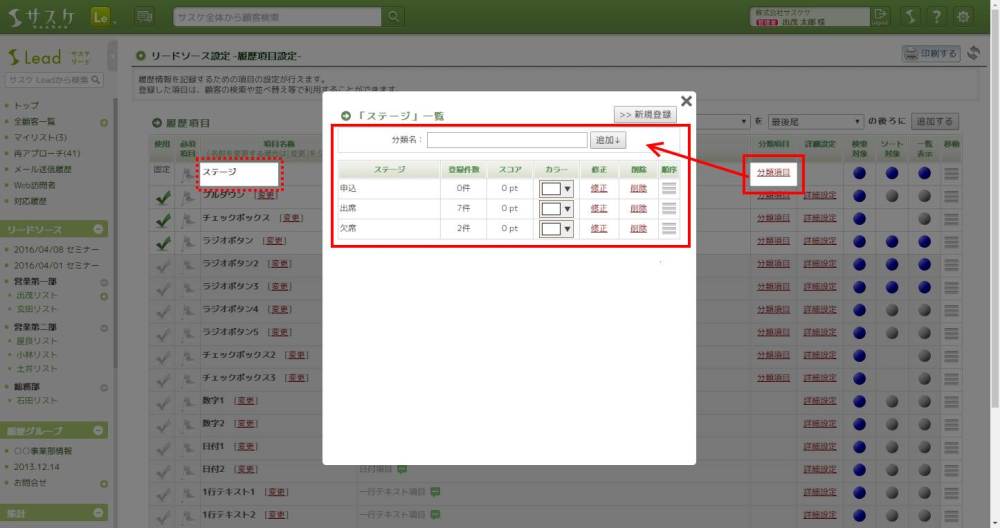Open color dropdown for 申込 stage
1000x528 pixels.
coord(556,187)
